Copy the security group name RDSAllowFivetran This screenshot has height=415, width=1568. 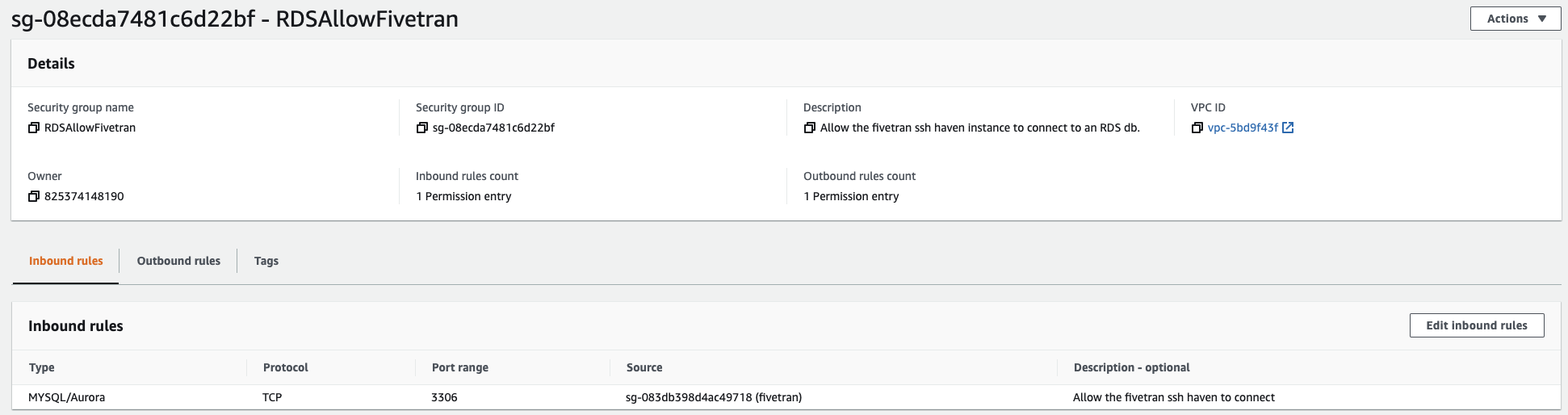pyautogui.click(x=34, y=128)
